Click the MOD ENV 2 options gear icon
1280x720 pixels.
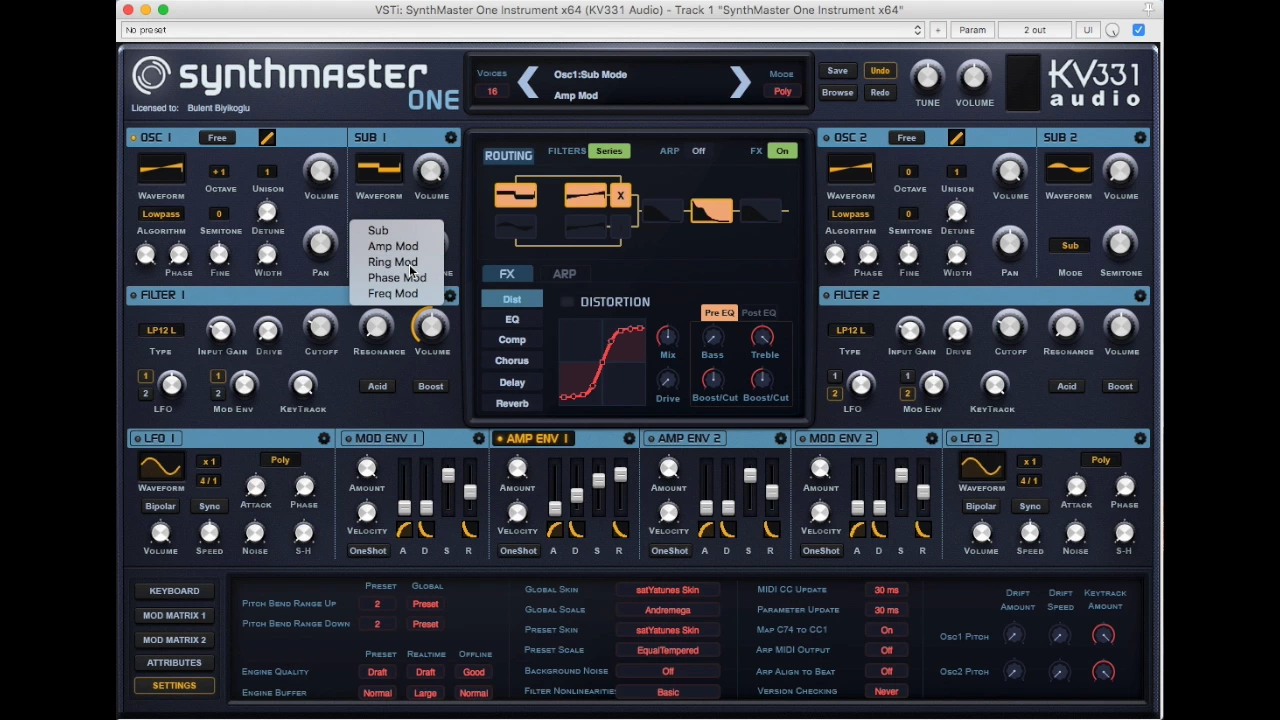(x=932, y=438)
